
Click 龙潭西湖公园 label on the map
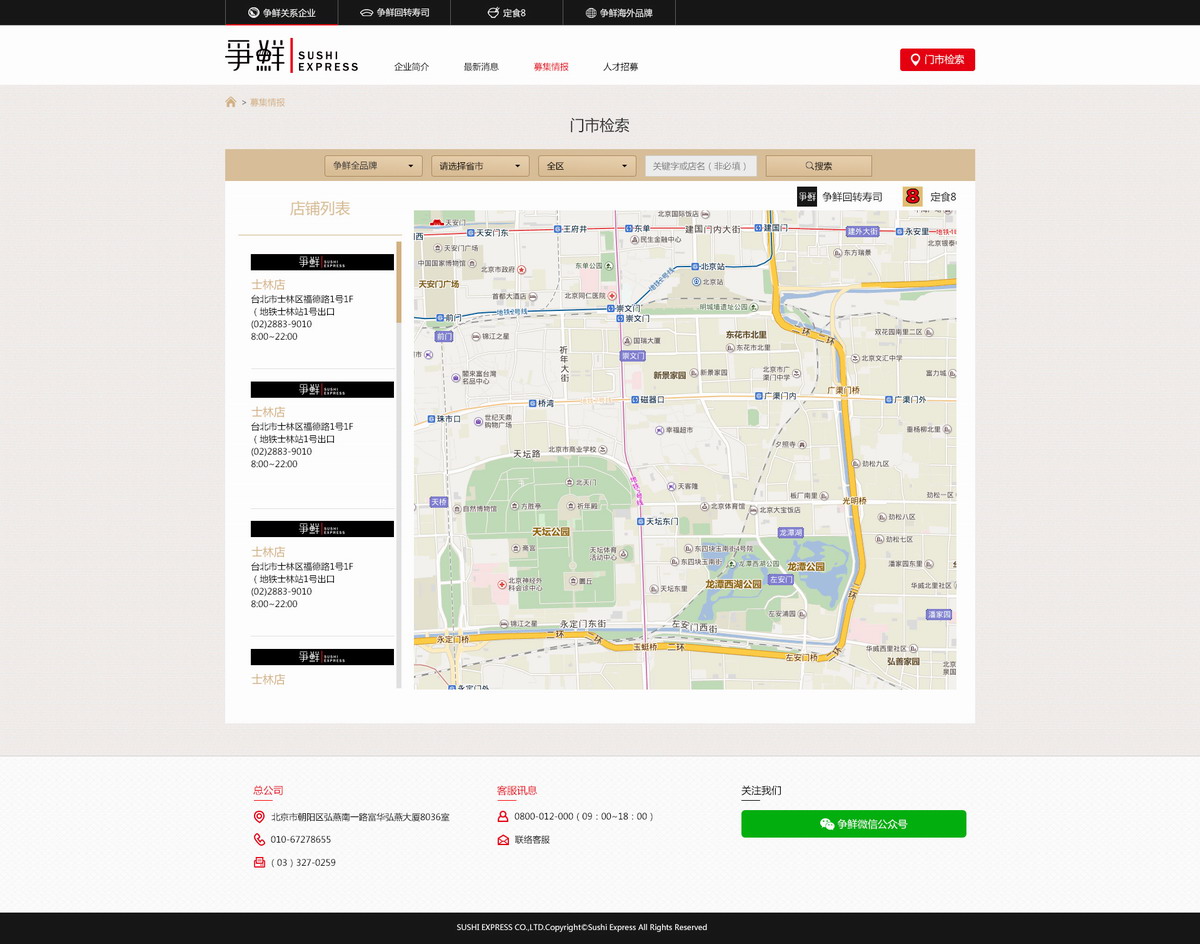pos(733,583)
